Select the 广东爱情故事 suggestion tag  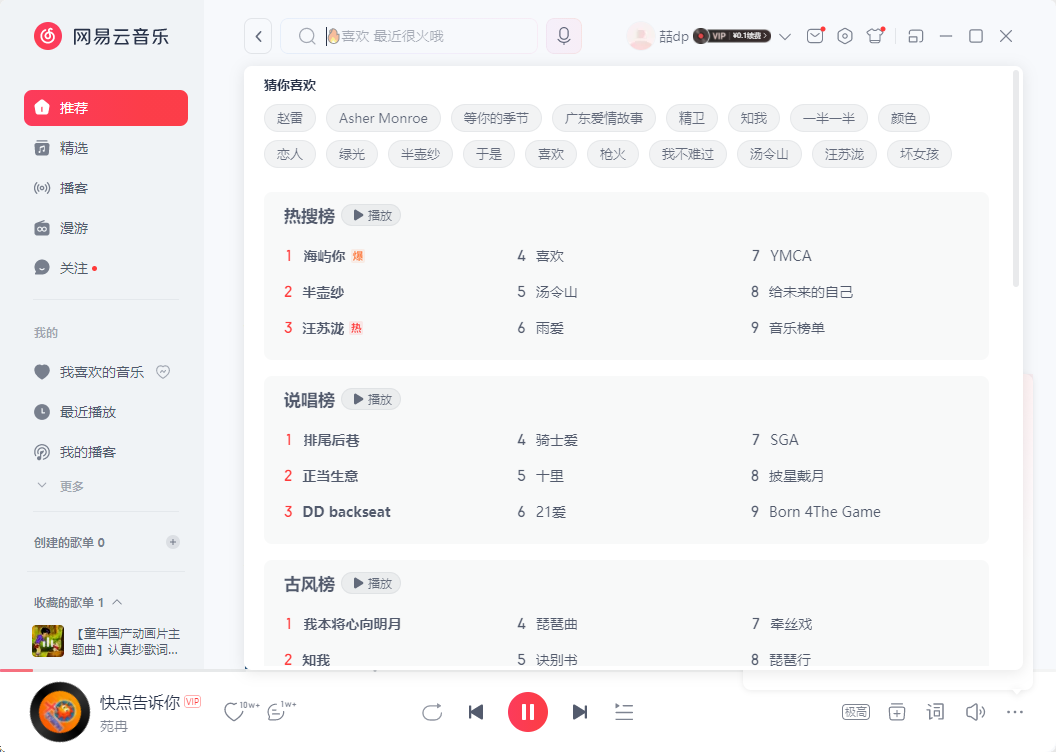pos(603,118)
